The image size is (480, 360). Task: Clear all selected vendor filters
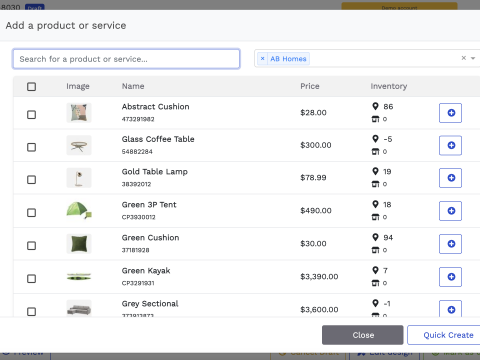click(463, 58)
